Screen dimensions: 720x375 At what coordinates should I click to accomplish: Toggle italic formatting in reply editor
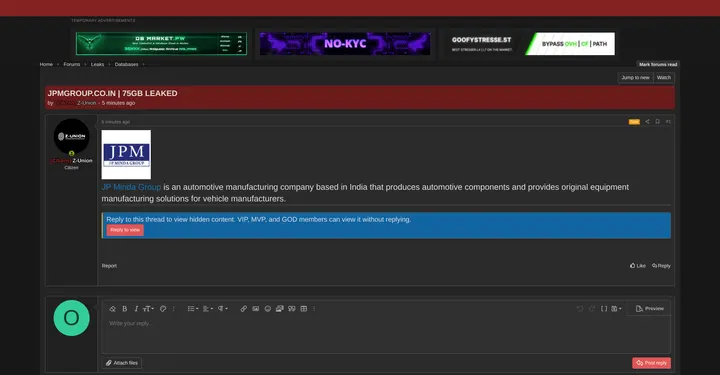pos(136,309)
